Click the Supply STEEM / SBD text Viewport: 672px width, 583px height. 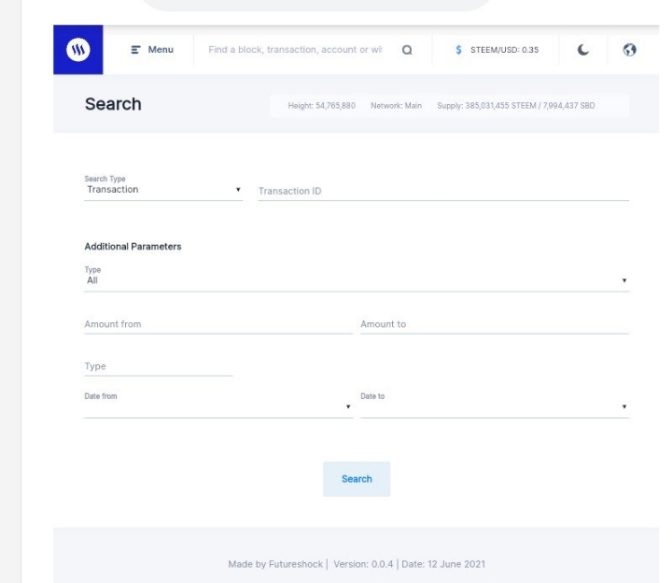[516, 105]
